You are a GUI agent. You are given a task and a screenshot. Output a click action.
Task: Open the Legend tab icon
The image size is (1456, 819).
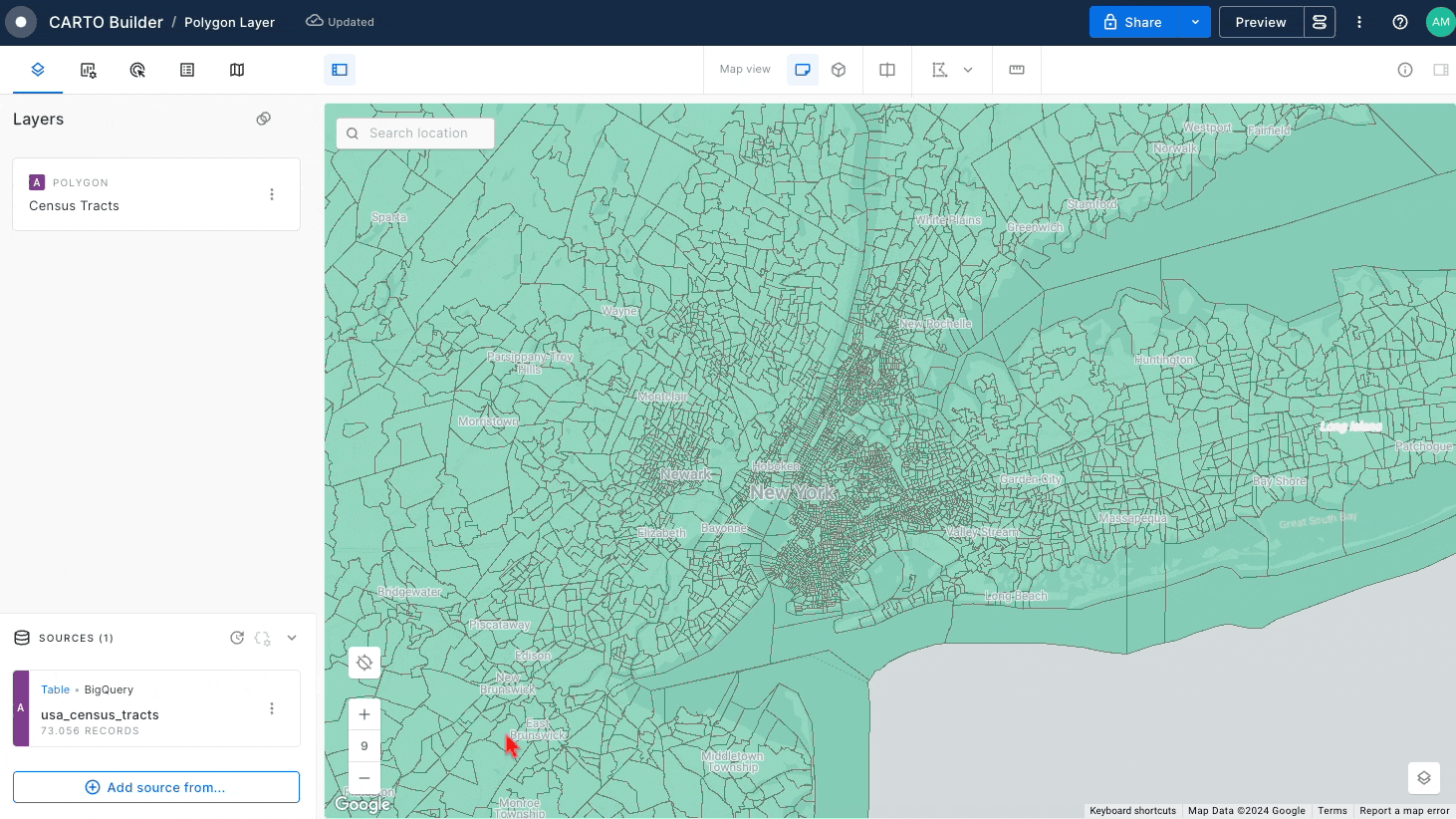(x=187, y=70)
